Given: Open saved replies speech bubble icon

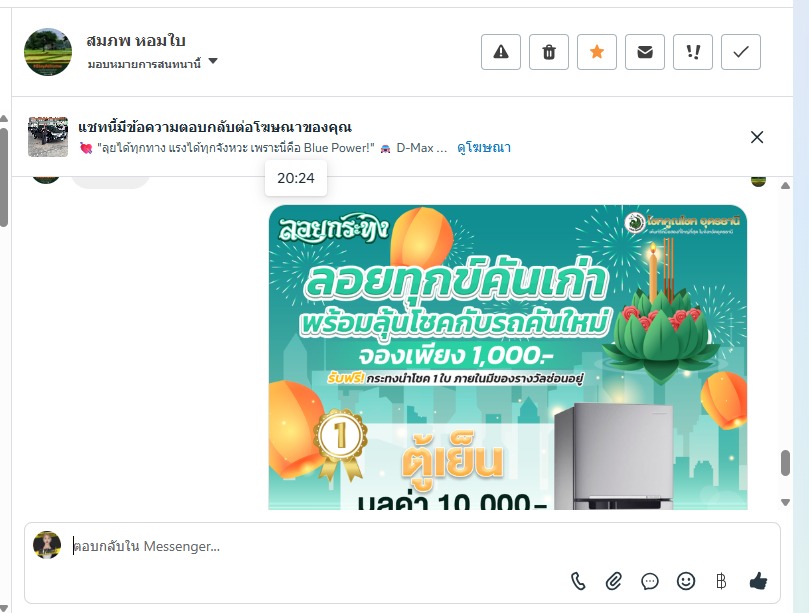Looking at the screenshot, I should (650, 582).
